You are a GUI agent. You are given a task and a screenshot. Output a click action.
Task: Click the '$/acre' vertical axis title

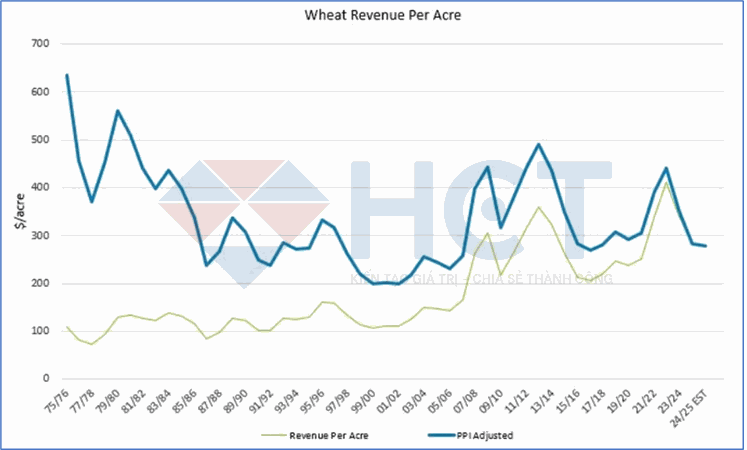click(x=21, y=212)
